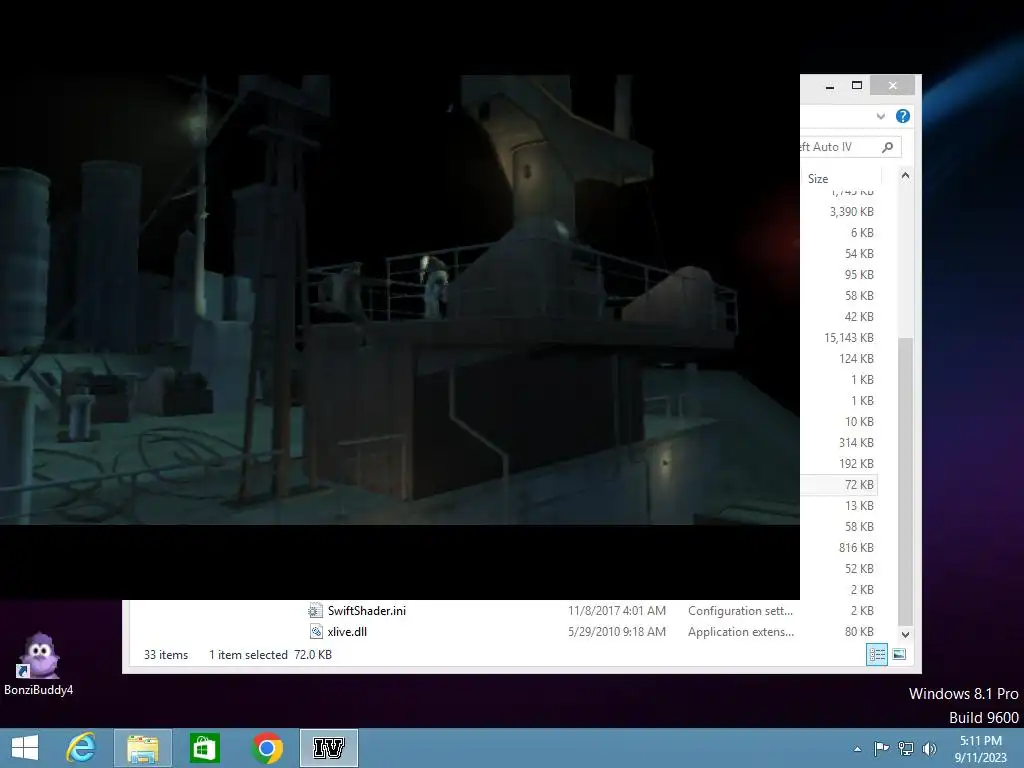Close the Explorer window
This screenshot has height=768, width=1024.
(893, 86)
